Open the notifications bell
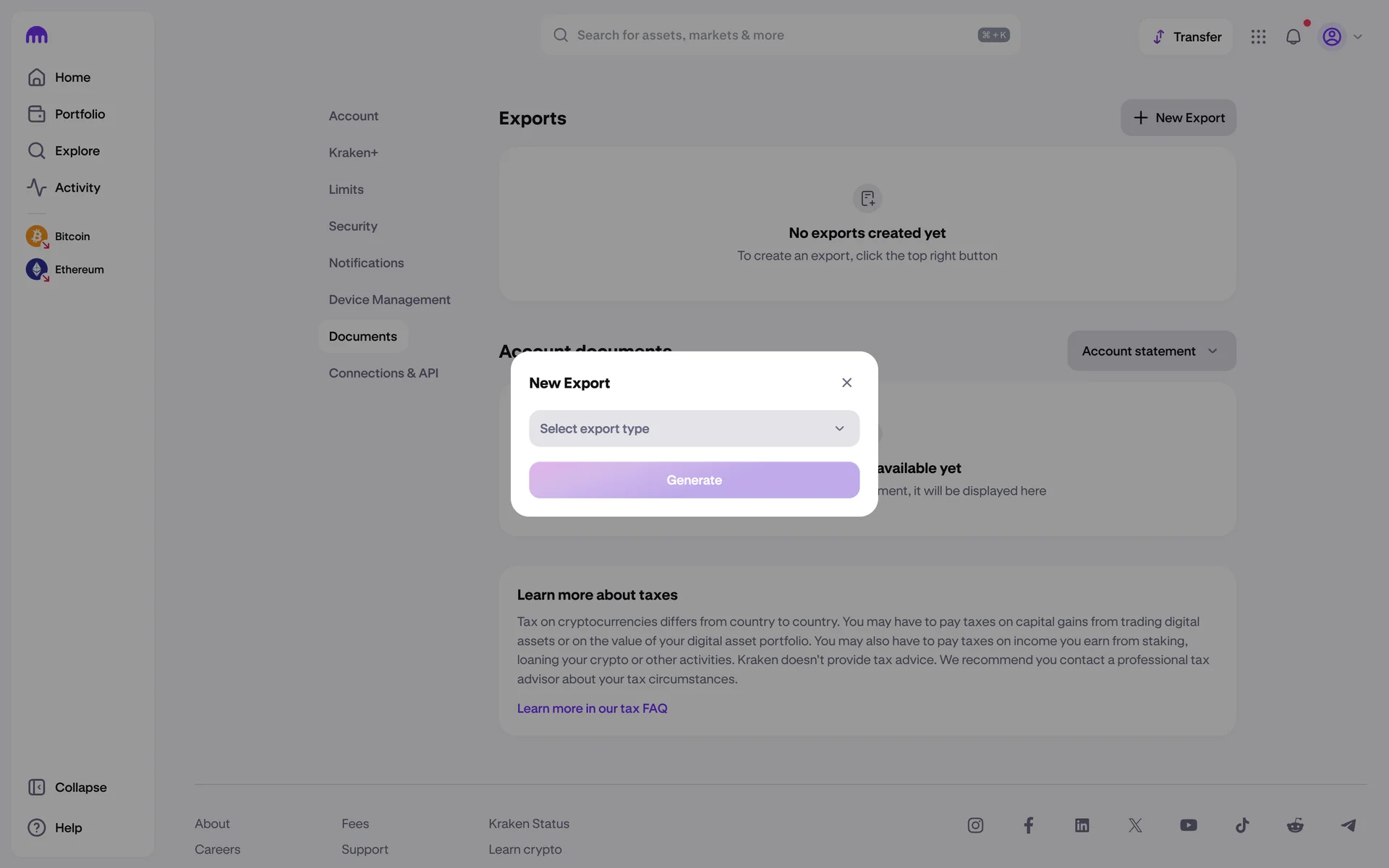 [1293, 37]
